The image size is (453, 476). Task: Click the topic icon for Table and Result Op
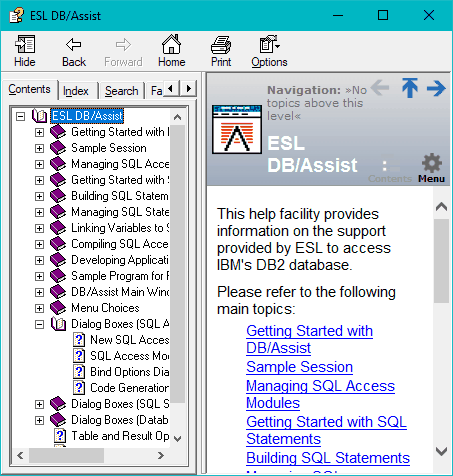coord(60,435)
